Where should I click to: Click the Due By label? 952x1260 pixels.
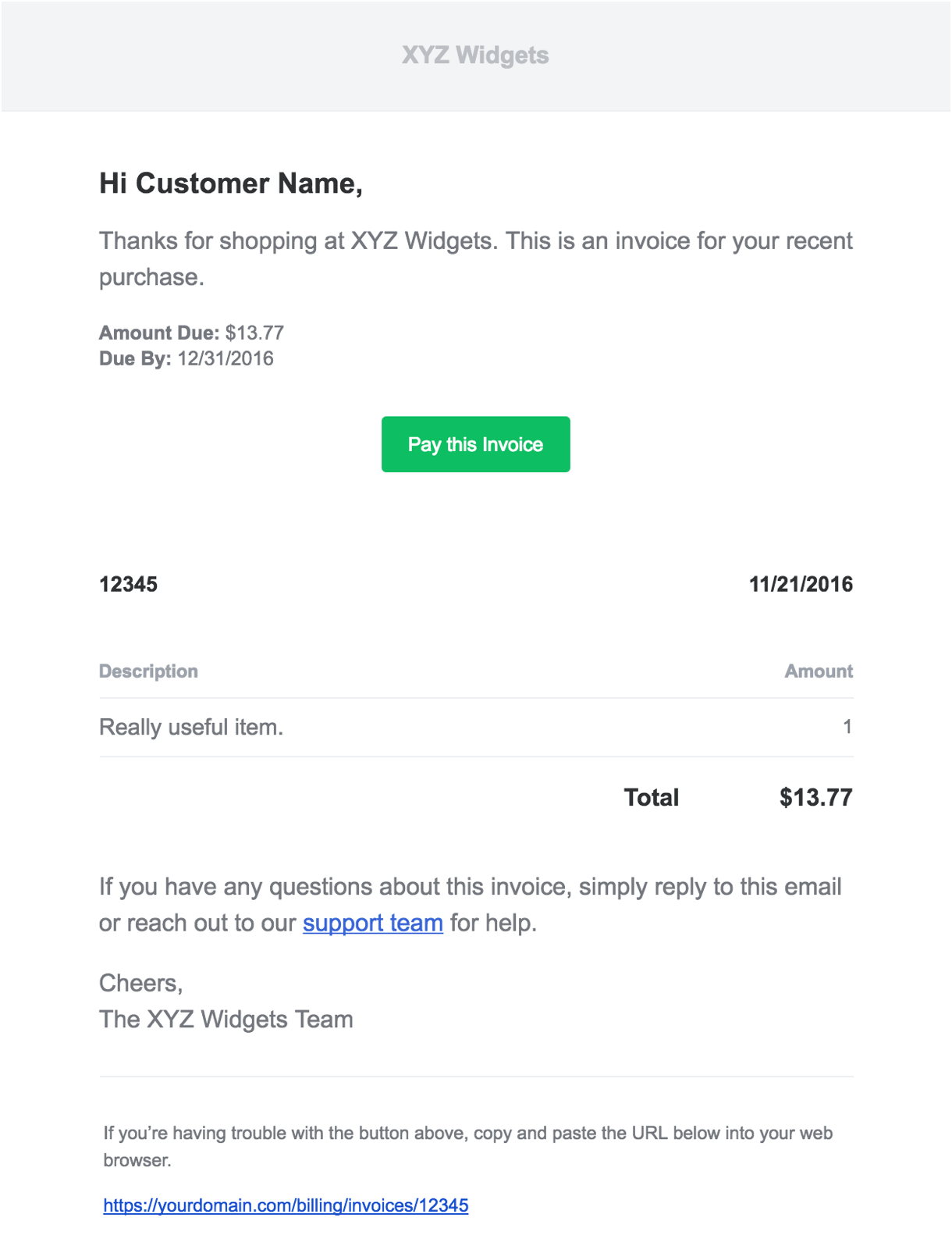(134, 359)
